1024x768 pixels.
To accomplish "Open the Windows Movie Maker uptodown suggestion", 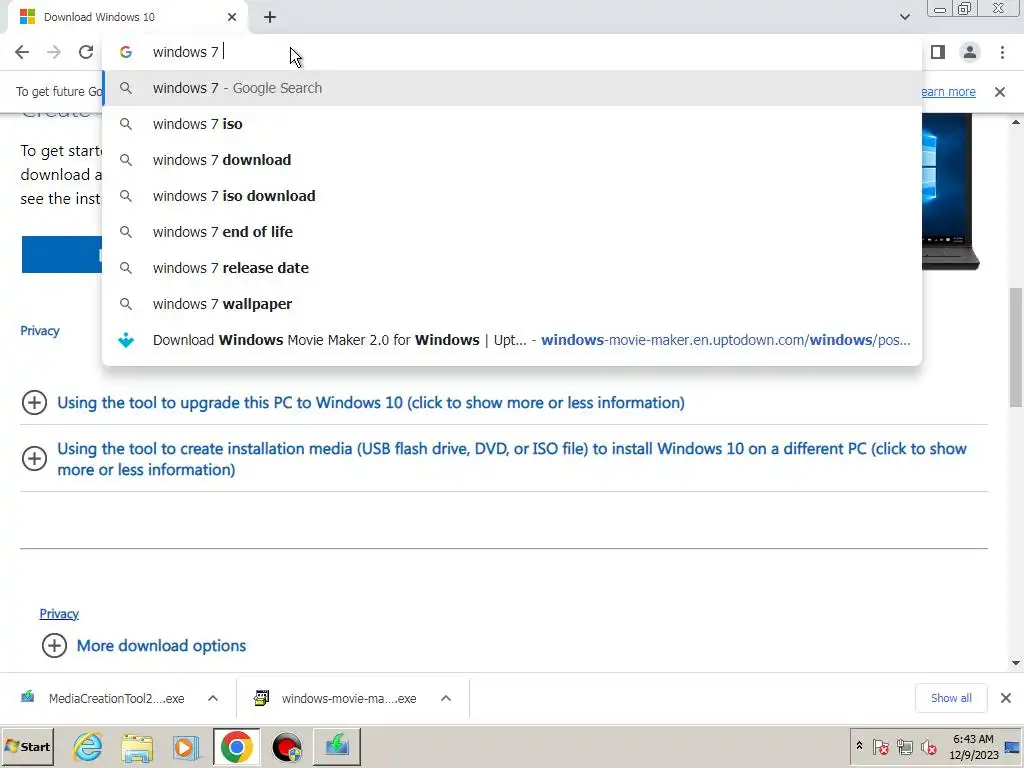I will (x=512, y=340).
